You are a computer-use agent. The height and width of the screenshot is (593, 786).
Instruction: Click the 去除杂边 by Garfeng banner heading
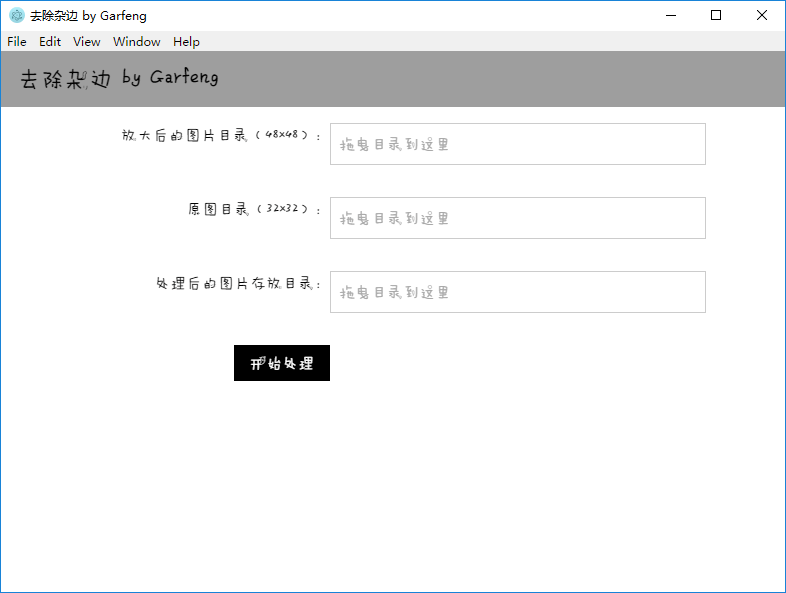tap(119, 78)
